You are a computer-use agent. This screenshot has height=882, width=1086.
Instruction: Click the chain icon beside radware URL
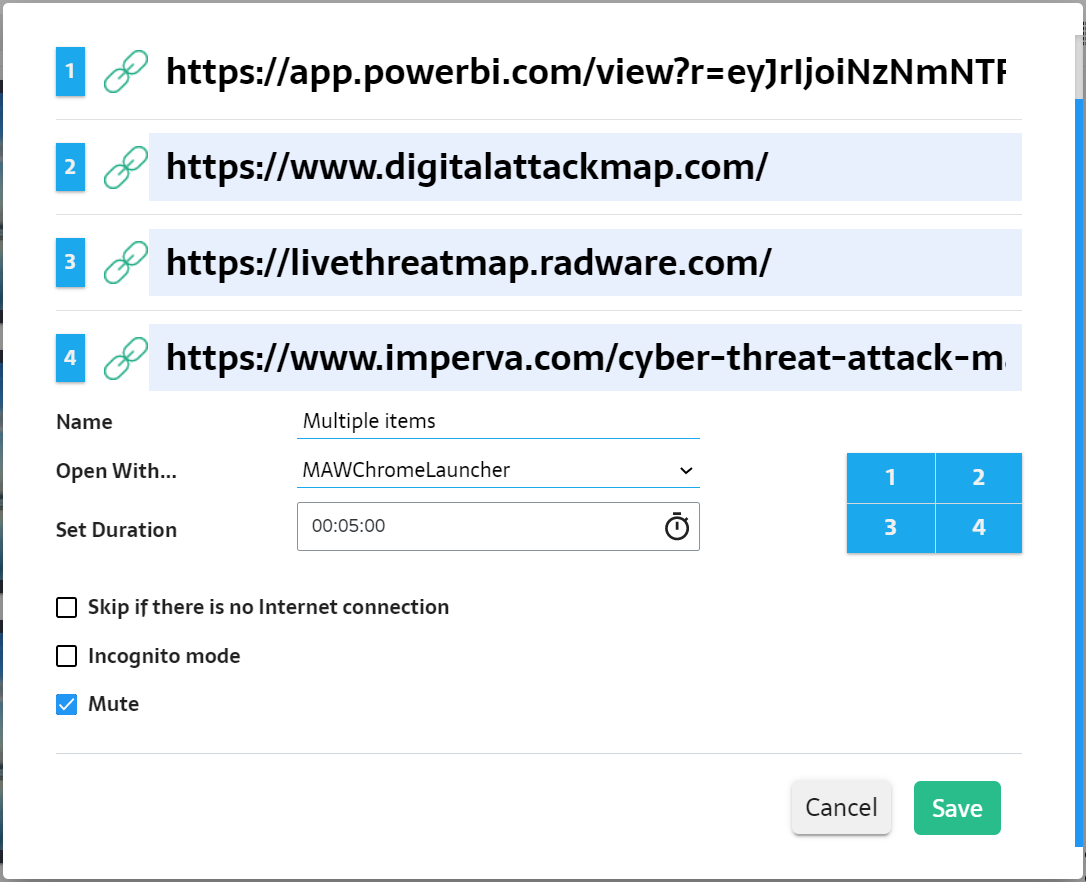[x=126, y=262]
